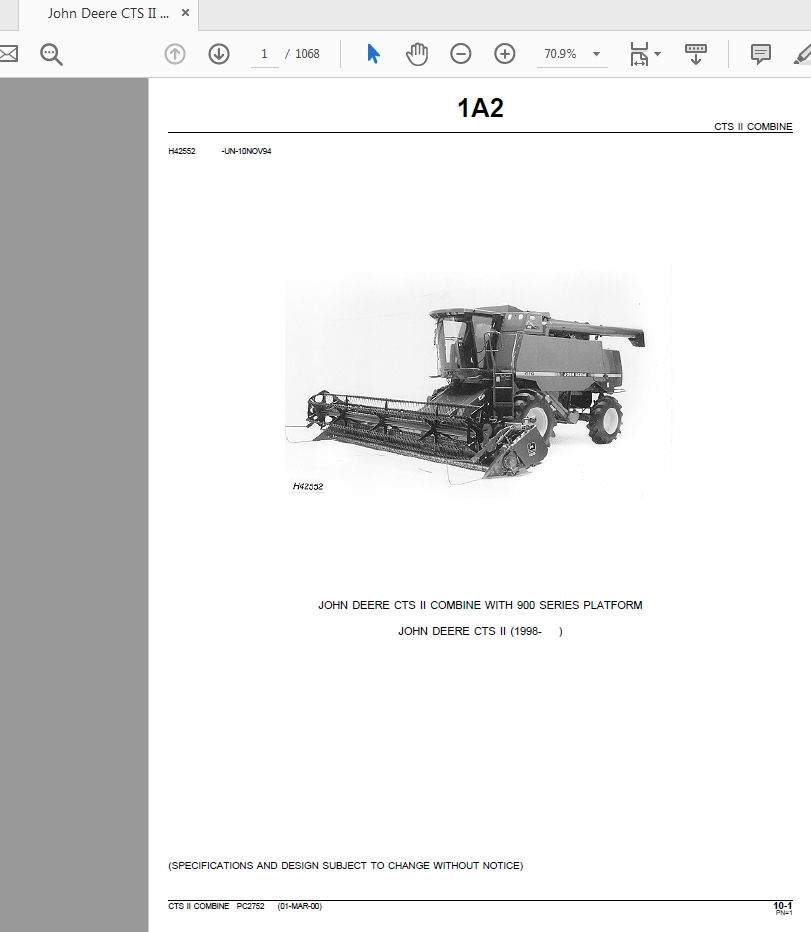The image size is (811, 932).
Task: Open the 70.9% zoom level dropdown
Action: point(572,54)
